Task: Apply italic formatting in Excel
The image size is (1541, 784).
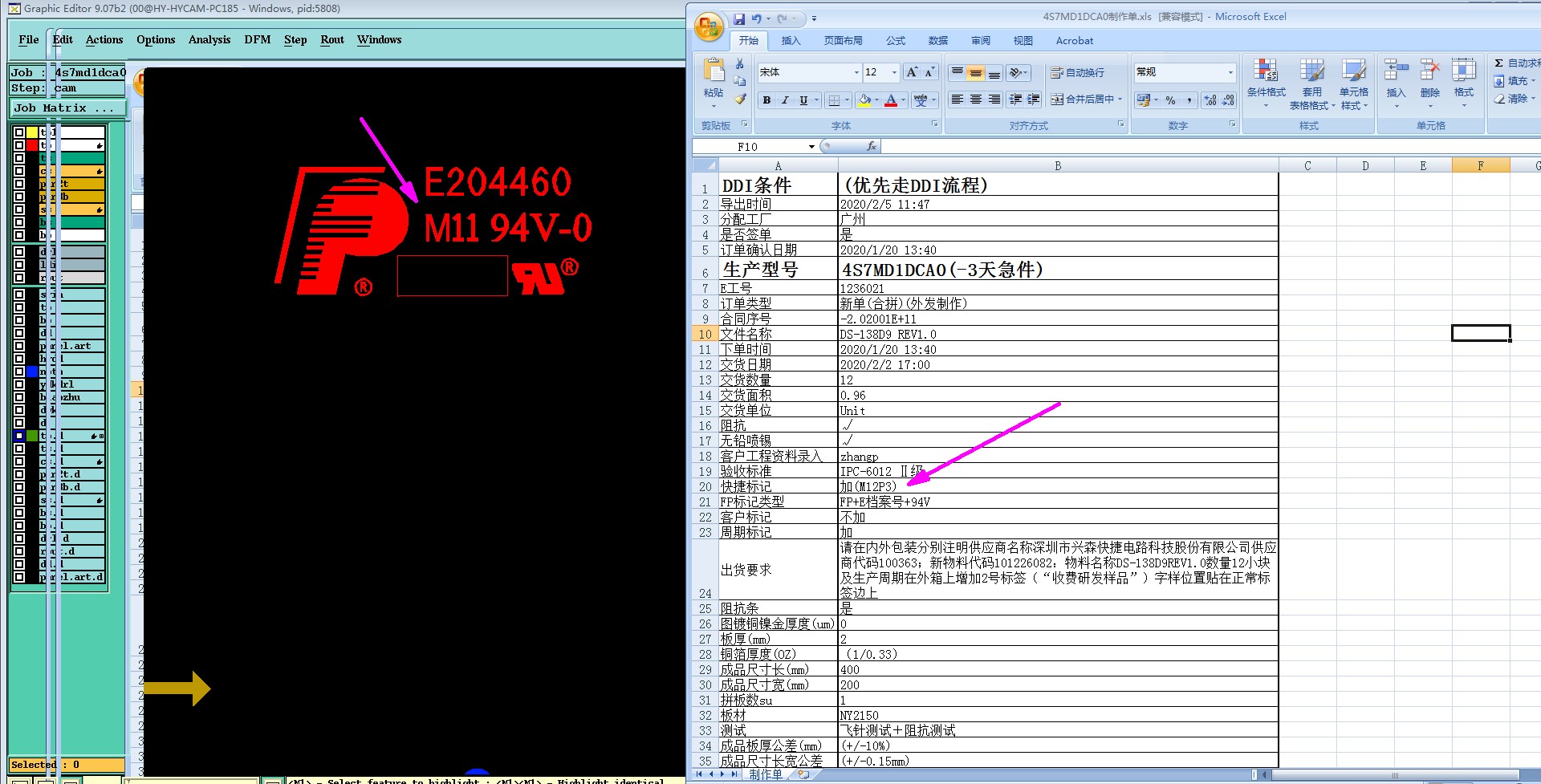Action: click(x=785, y=100)
